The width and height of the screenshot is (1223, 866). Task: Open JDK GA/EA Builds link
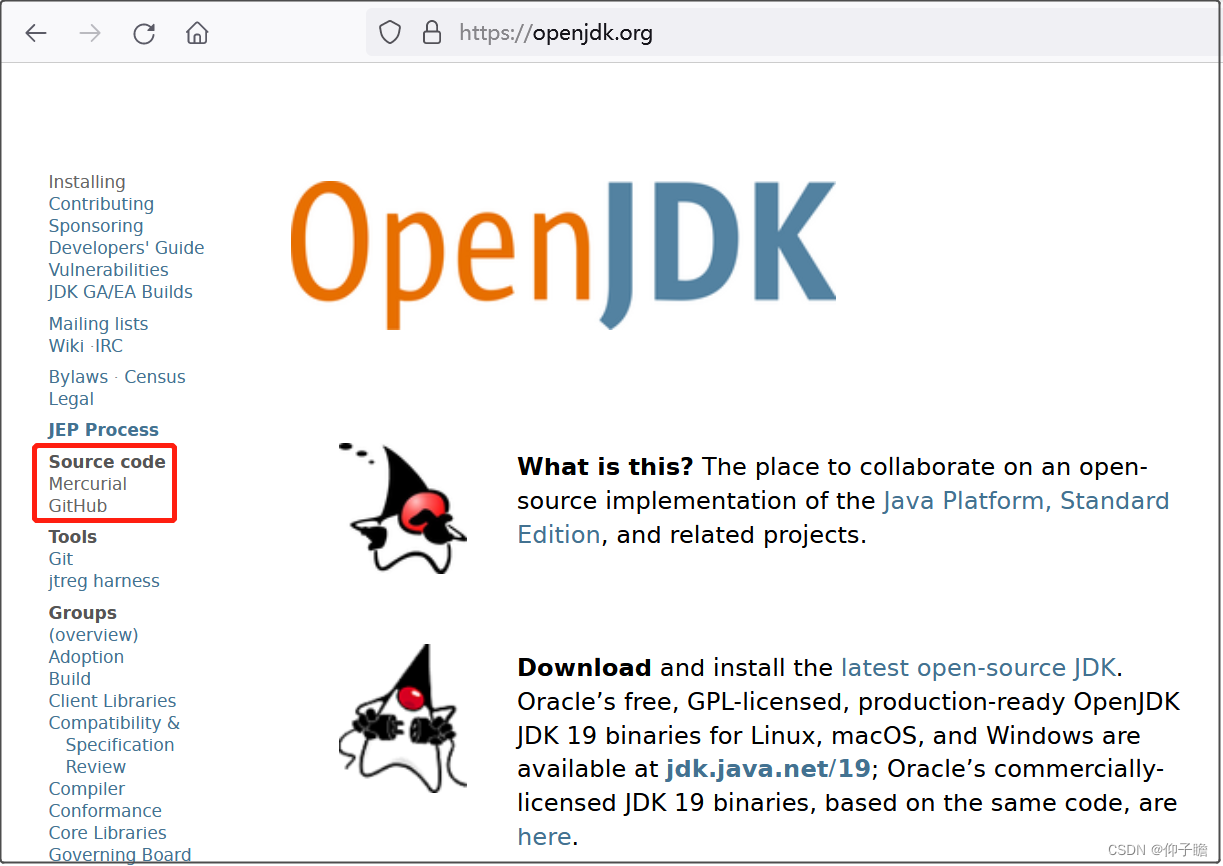[121, 292]
